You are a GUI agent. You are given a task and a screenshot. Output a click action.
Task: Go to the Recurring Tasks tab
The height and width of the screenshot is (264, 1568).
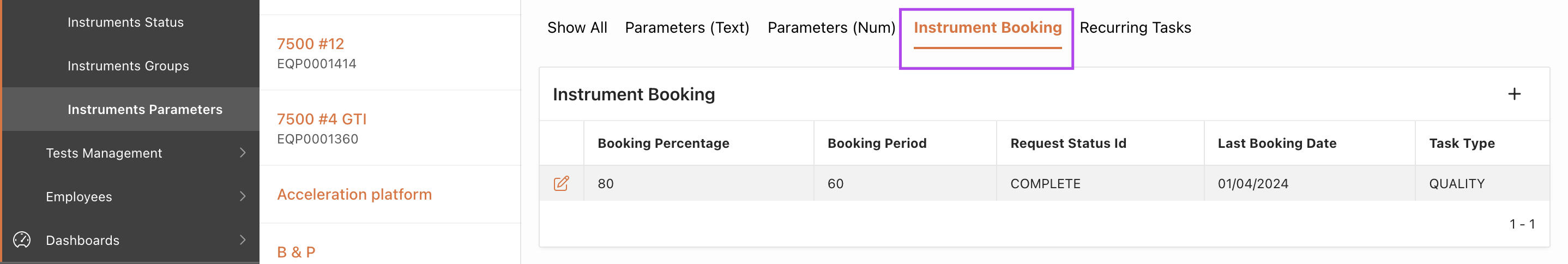point(1135,27)
